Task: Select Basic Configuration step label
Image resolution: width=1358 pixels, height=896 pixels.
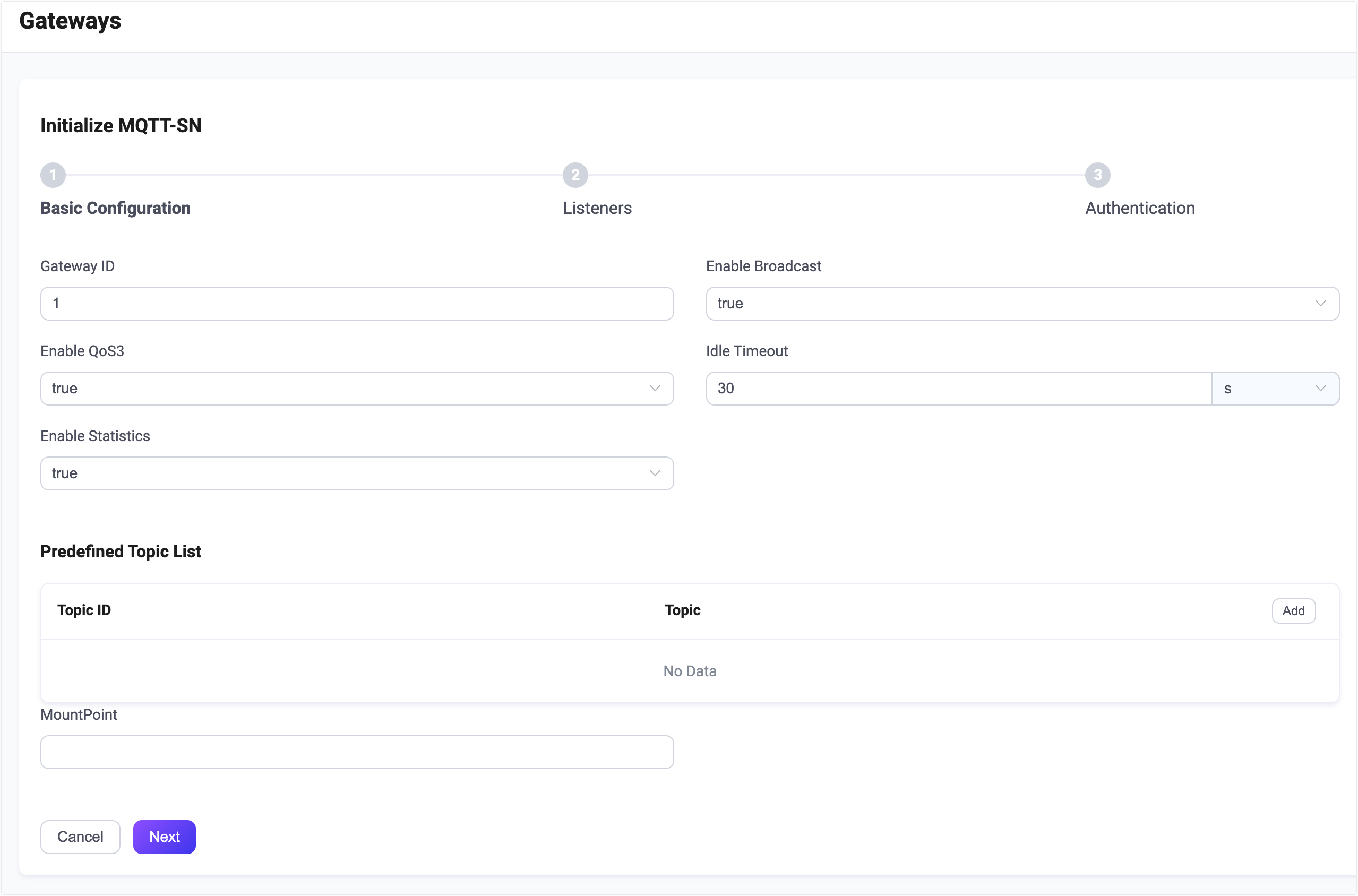Action: coord(115,208)
